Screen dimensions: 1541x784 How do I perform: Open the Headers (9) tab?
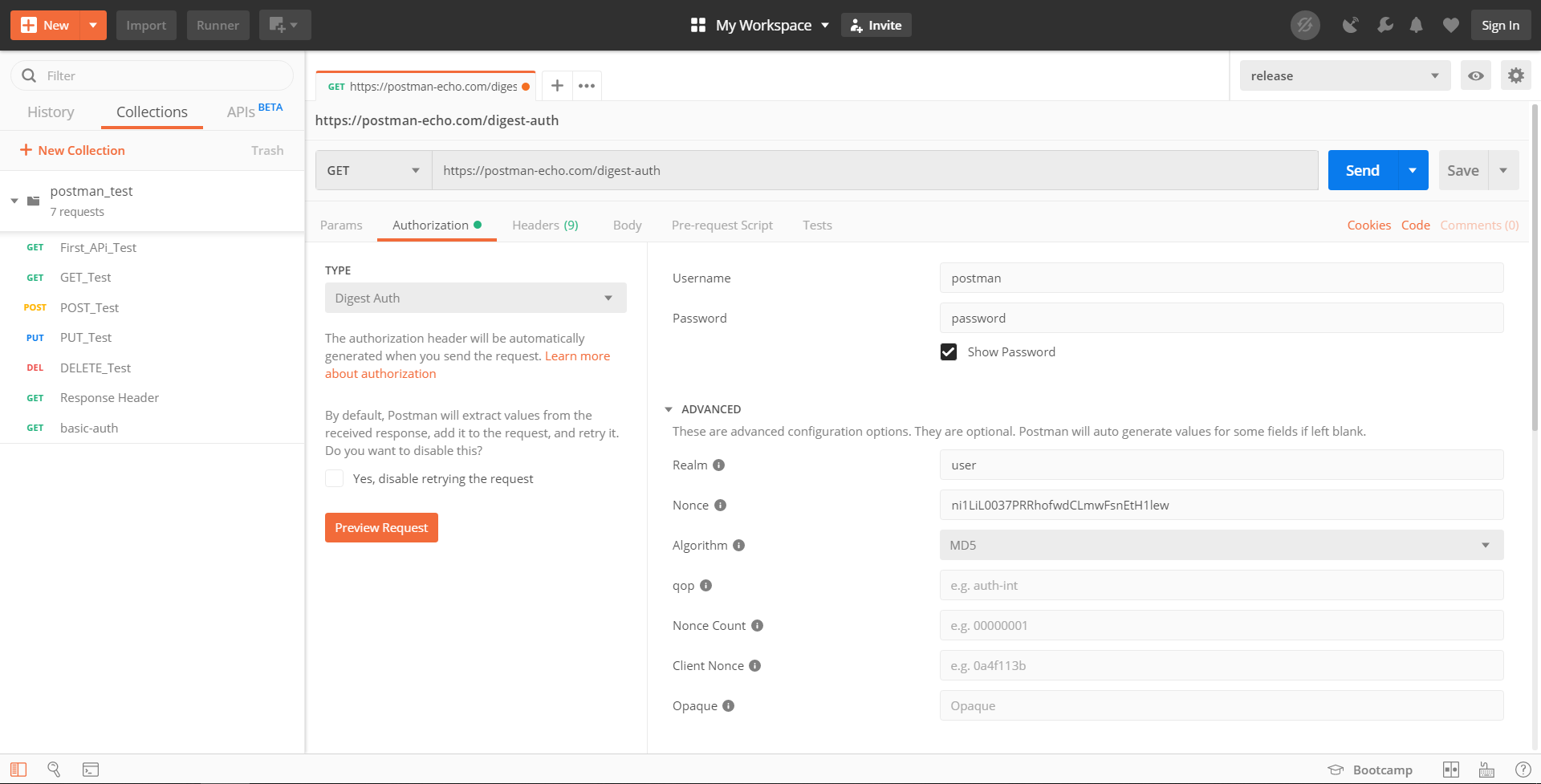pos(545,225)
